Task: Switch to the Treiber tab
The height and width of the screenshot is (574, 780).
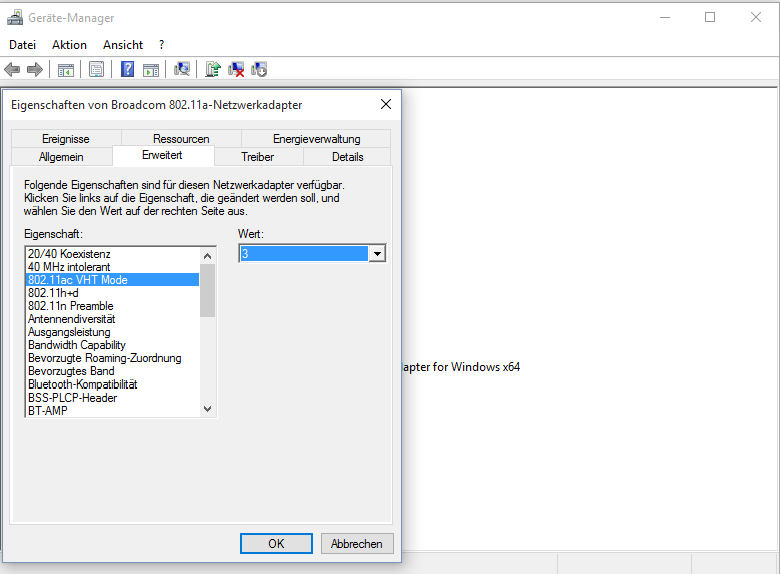Action: pos(258,157)
